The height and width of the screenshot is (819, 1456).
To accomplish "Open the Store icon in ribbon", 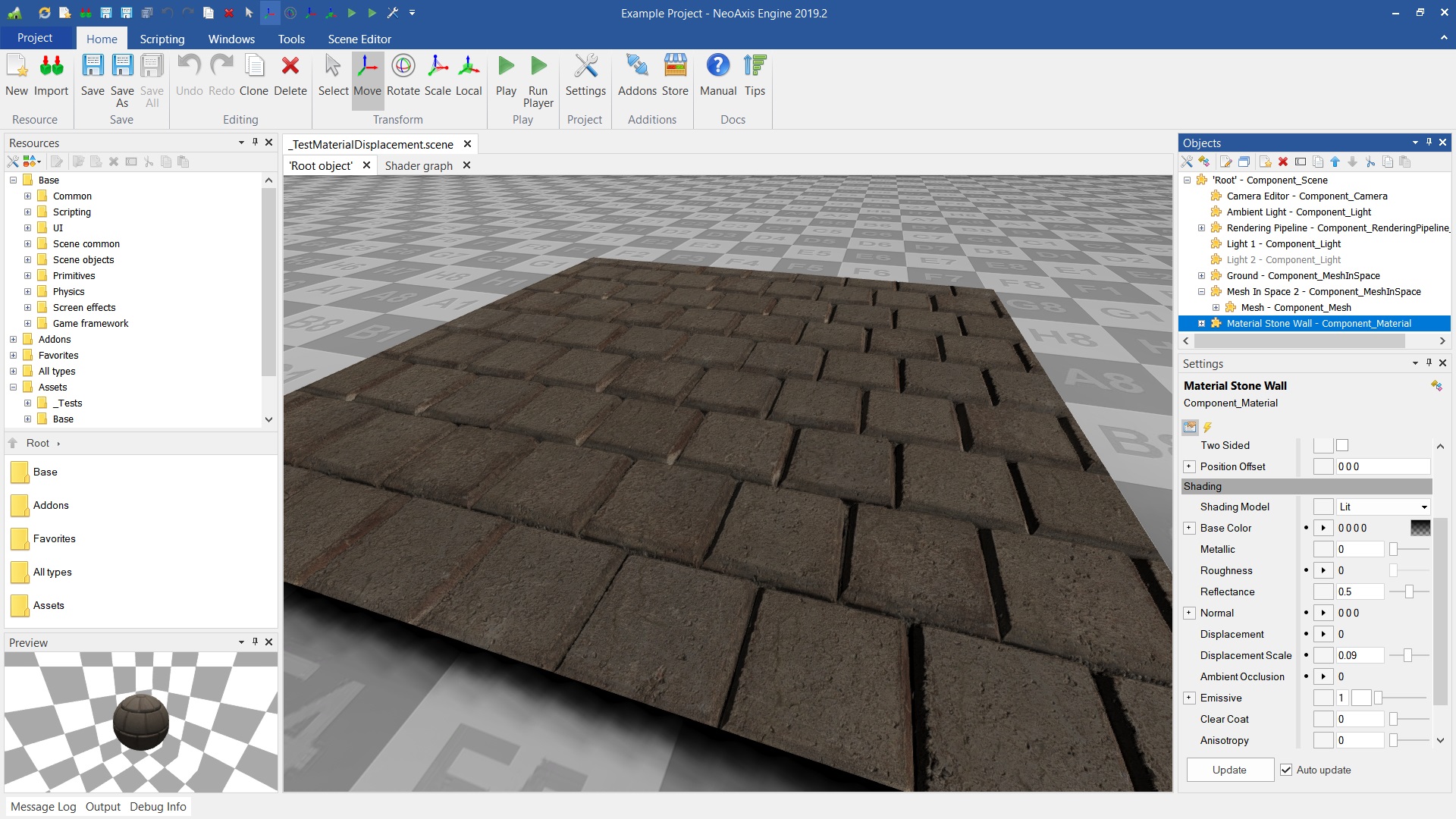I will coord(675,67).
